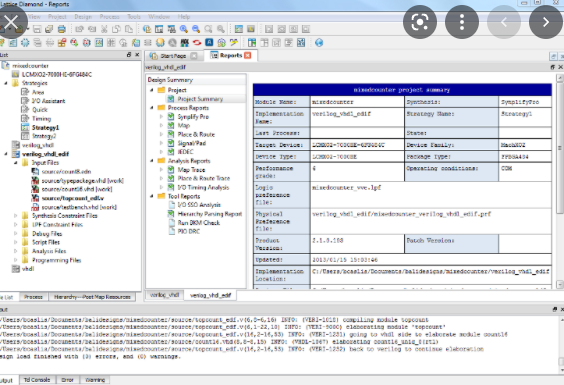The image size is (564, 385).
Task: Select Strategy1 in the file list
Action: coord(45,127)
